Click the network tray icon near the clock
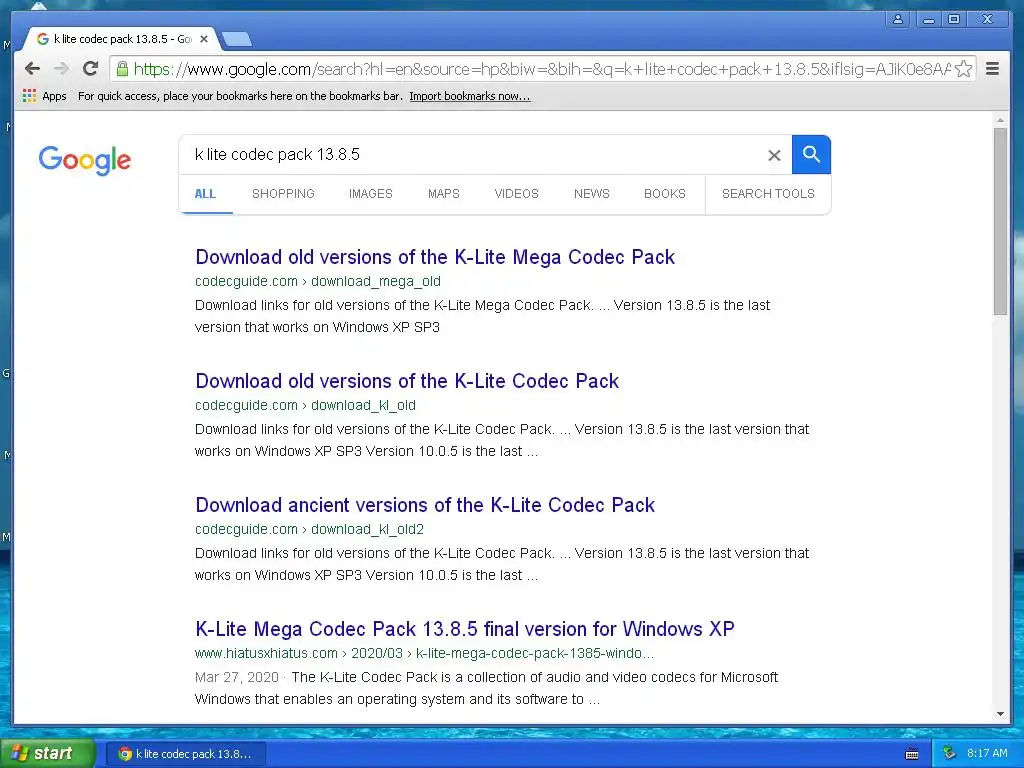 [x=949, y=754]
